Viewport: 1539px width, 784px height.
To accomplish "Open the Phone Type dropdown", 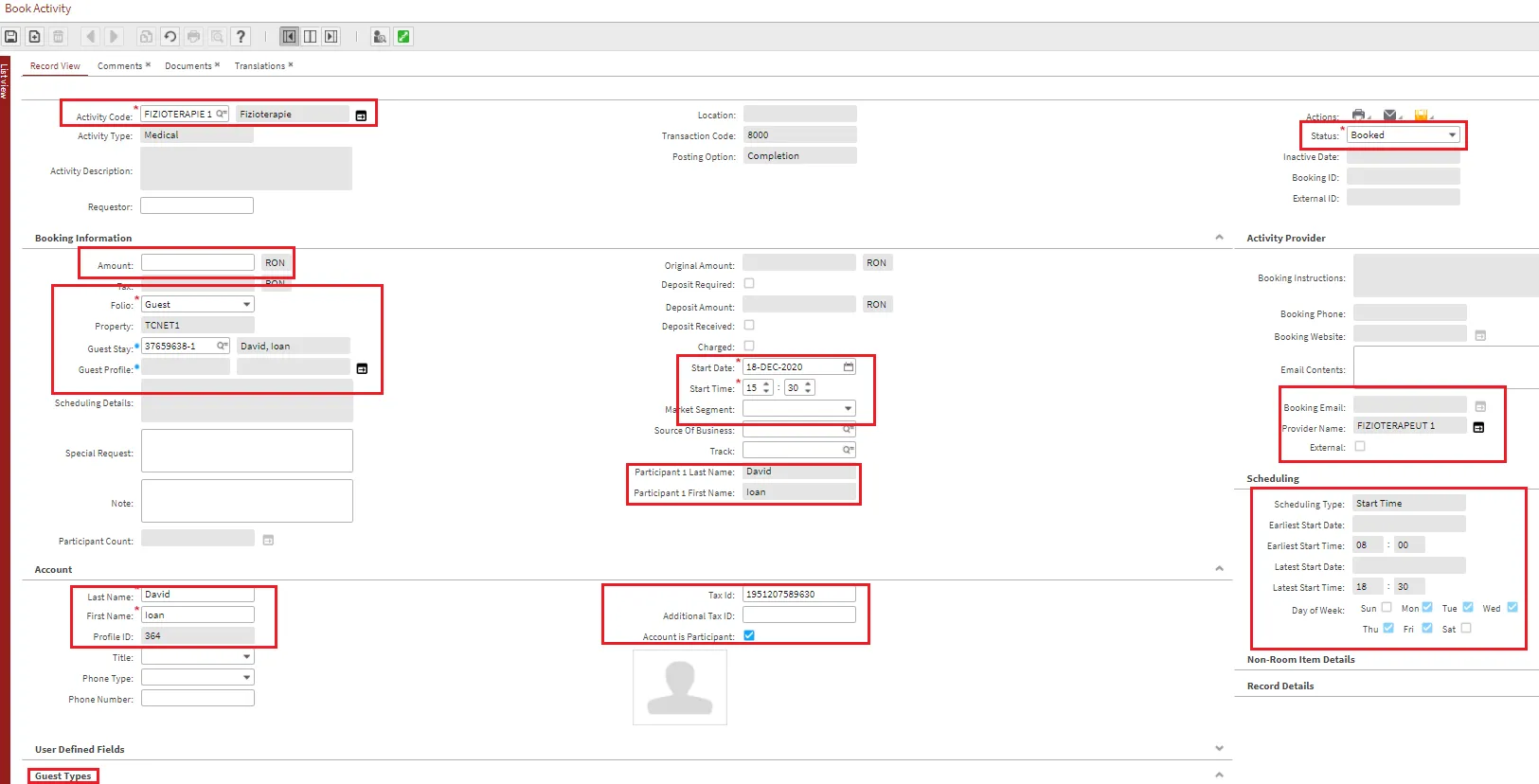I will [198, 677].
